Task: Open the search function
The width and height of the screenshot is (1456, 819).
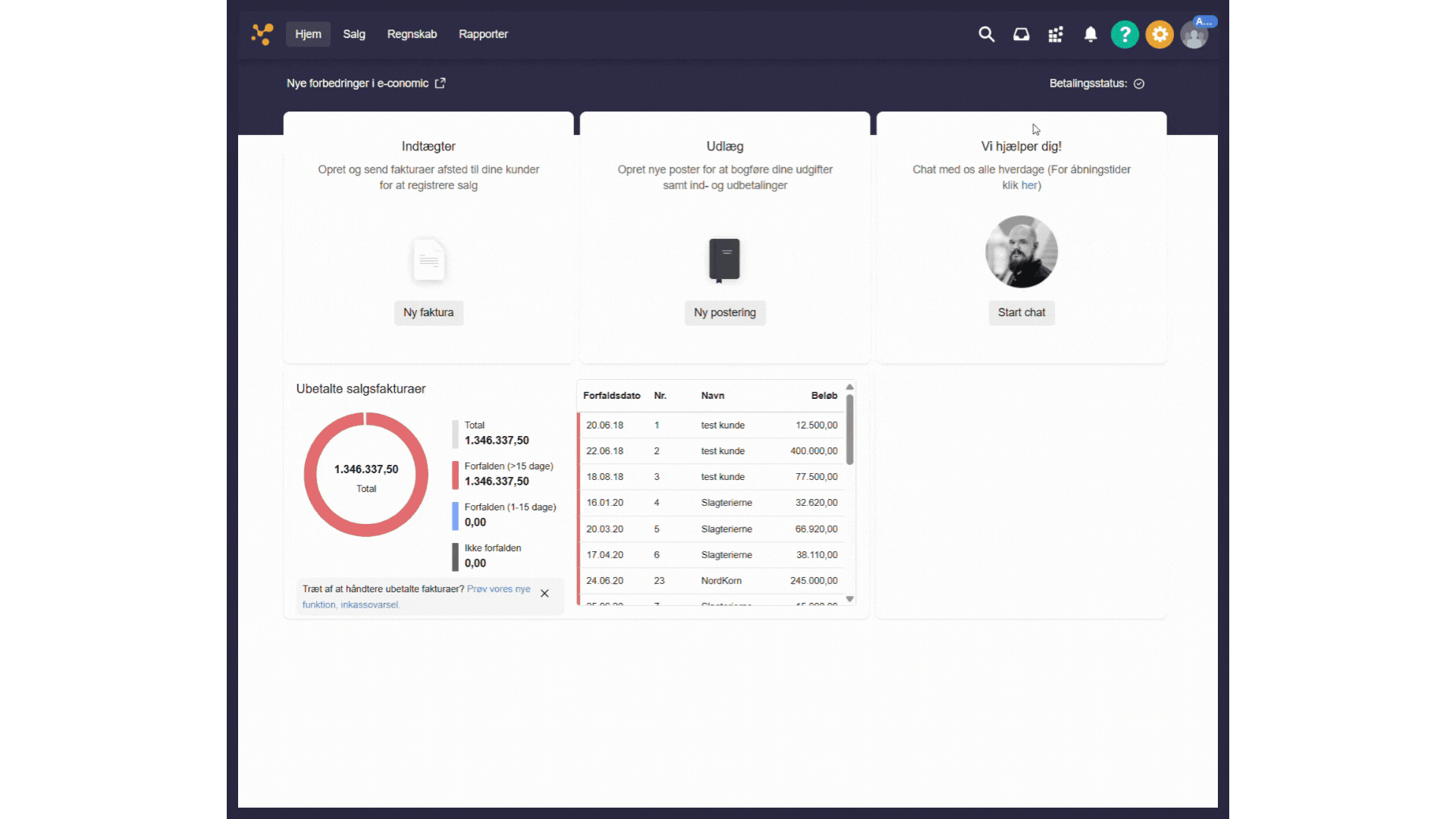Action: pyautogui.click(x=986, y=34)
